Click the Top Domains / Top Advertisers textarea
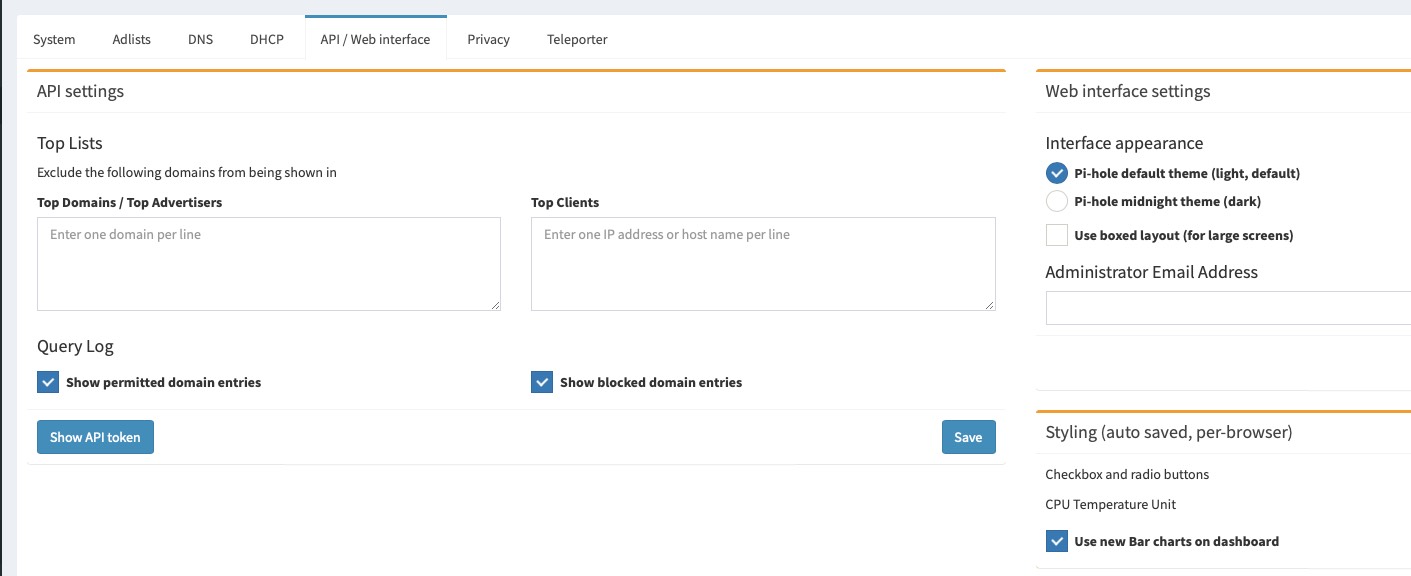1411x576 pixels. 269,264
